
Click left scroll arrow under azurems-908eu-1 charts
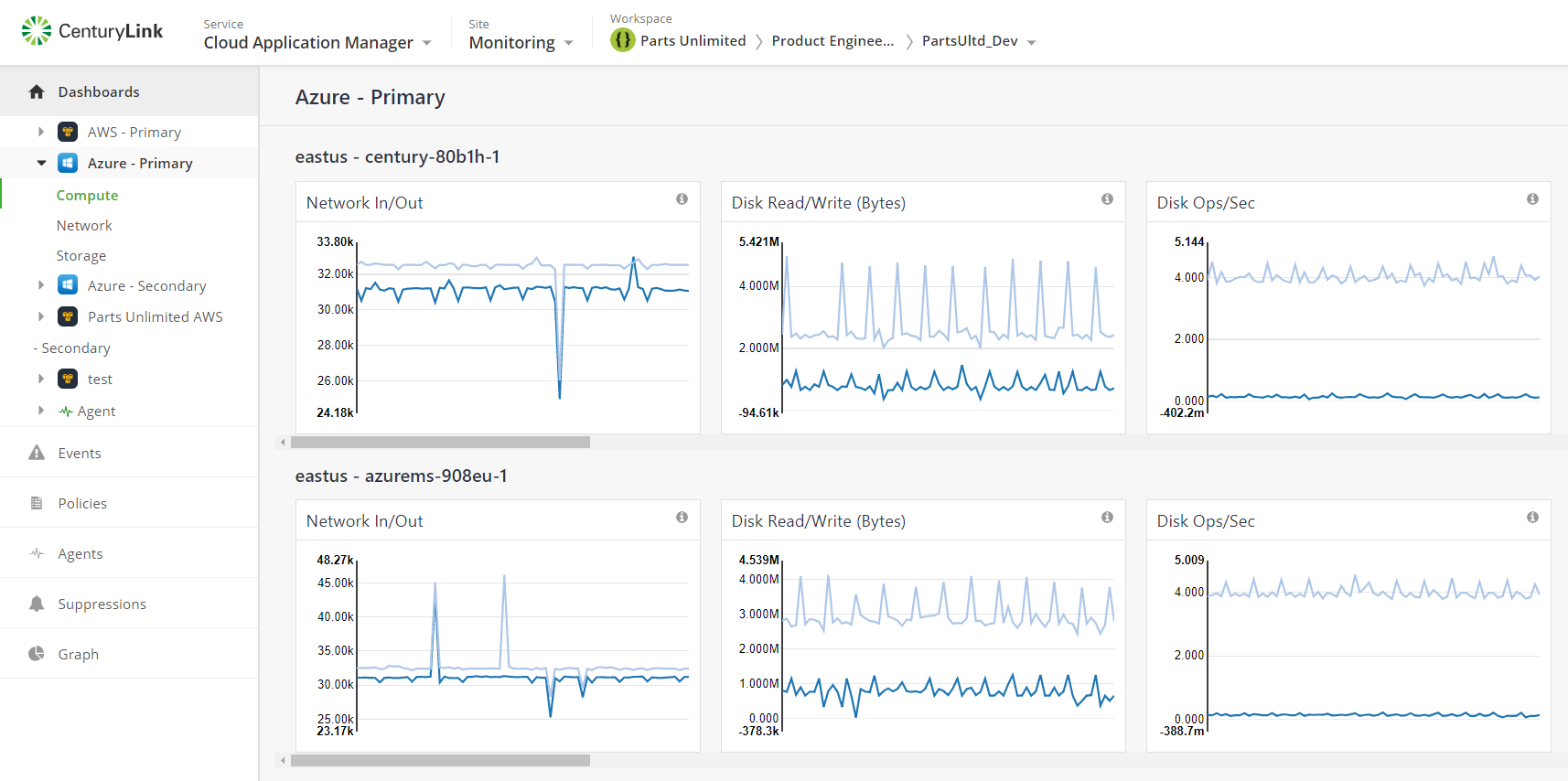[x=283, y=760]
